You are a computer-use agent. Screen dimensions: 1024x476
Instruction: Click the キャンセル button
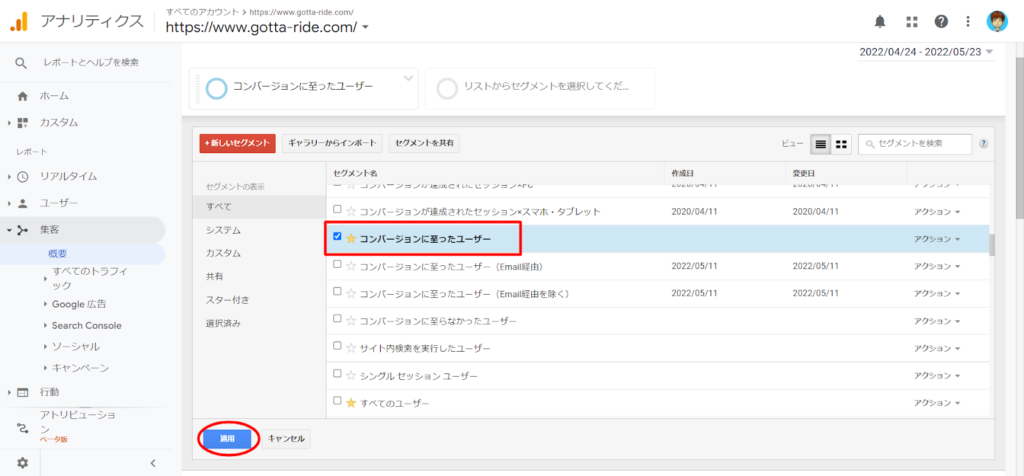pos(286,439)
